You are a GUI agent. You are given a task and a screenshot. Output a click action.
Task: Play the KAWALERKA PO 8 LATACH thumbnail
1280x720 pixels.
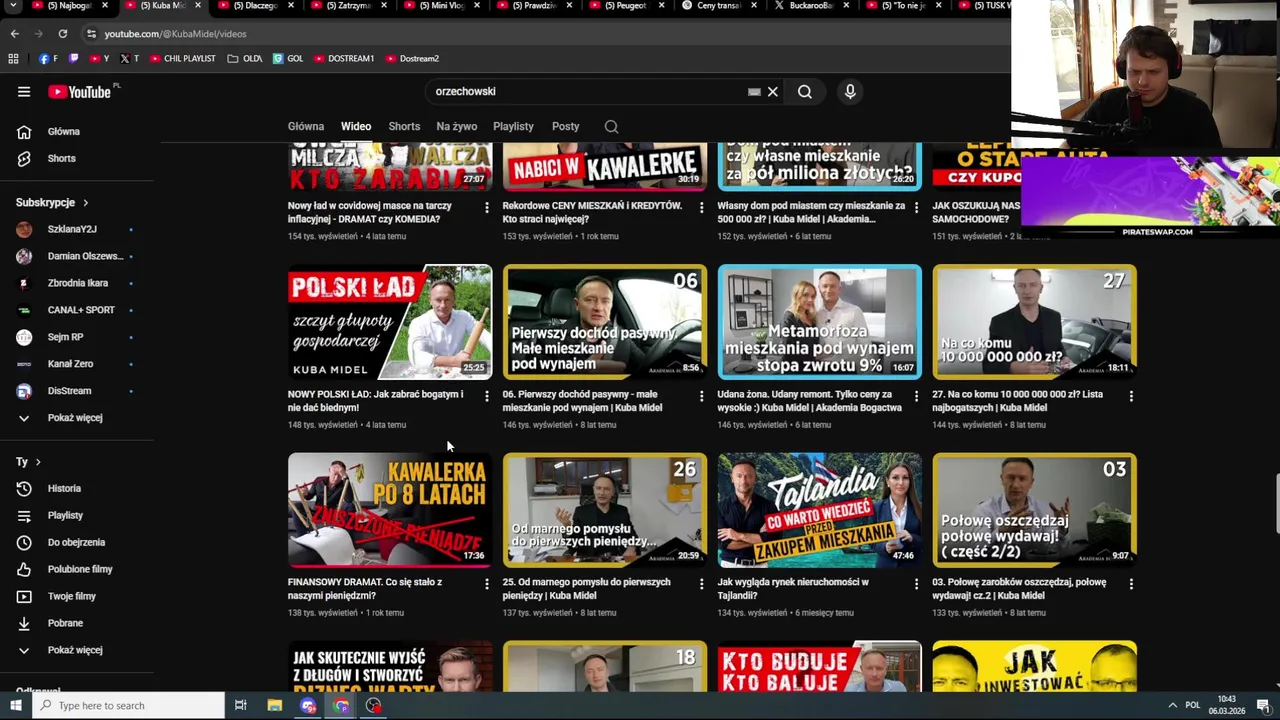point(390,510)
